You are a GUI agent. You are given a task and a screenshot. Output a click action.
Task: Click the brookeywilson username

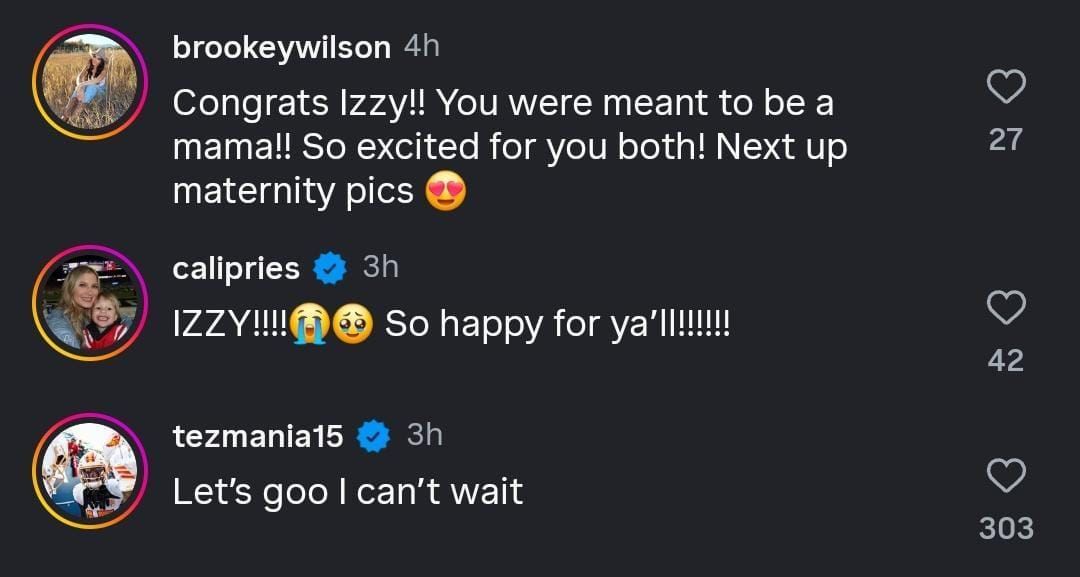pyautogui.click(x=281, y=47)
